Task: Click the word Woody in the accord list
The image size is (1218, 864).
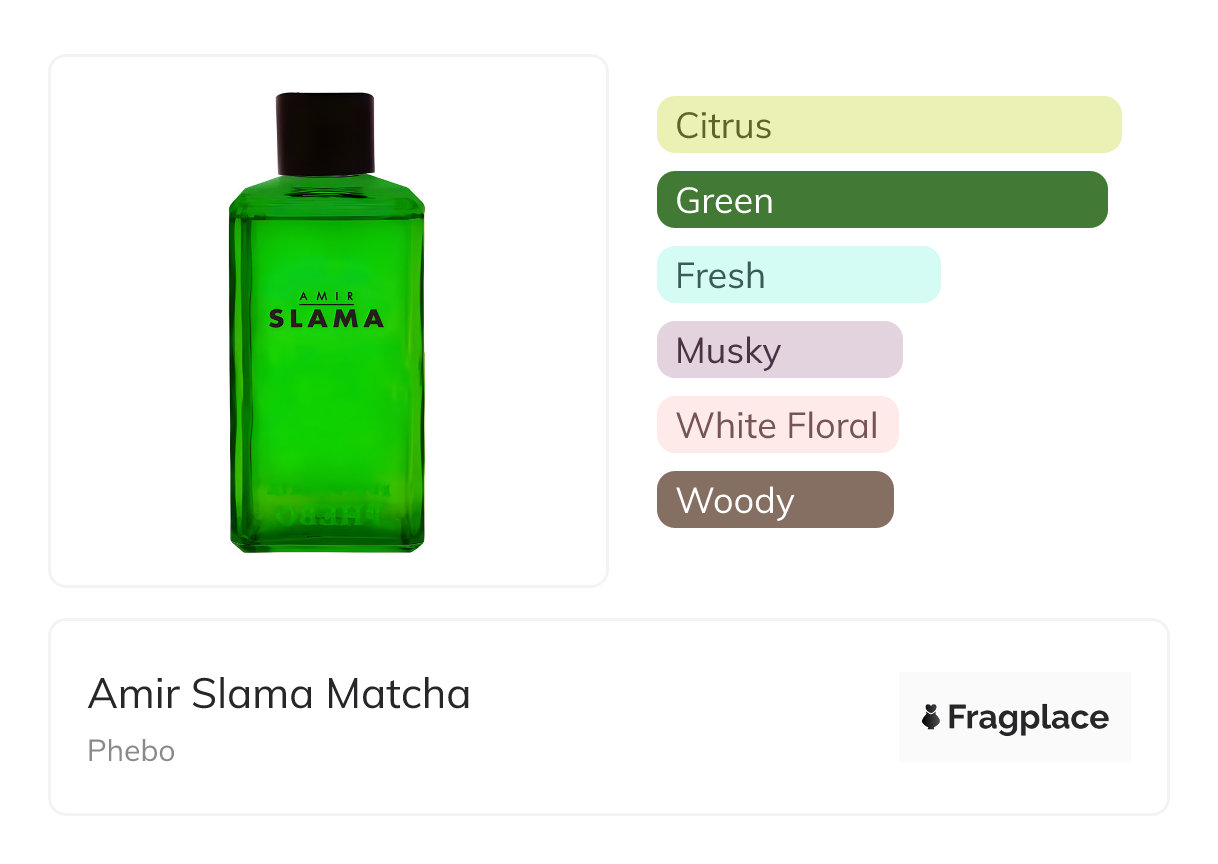Action: [x=734, y=501]
